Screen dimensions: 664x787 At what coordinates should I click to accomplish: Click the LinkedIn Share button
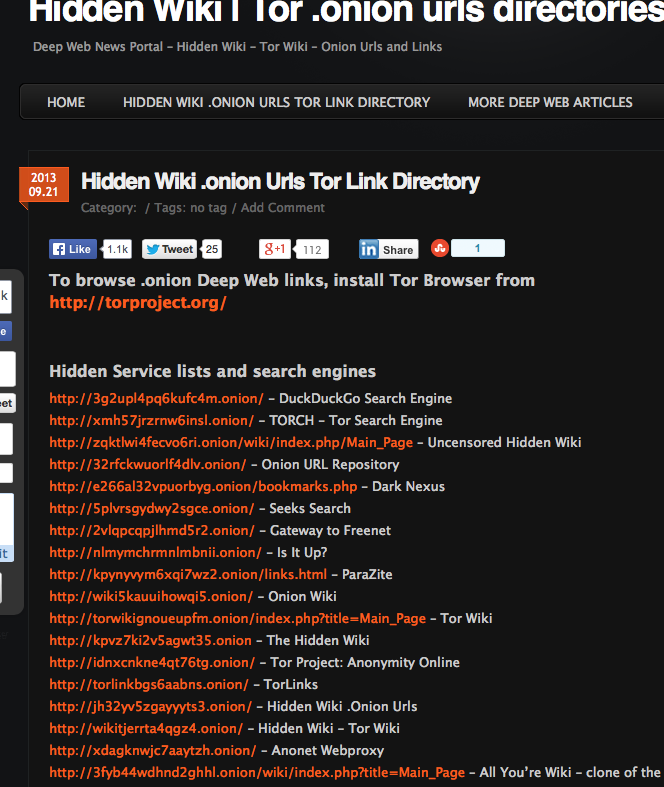[388, 249]
